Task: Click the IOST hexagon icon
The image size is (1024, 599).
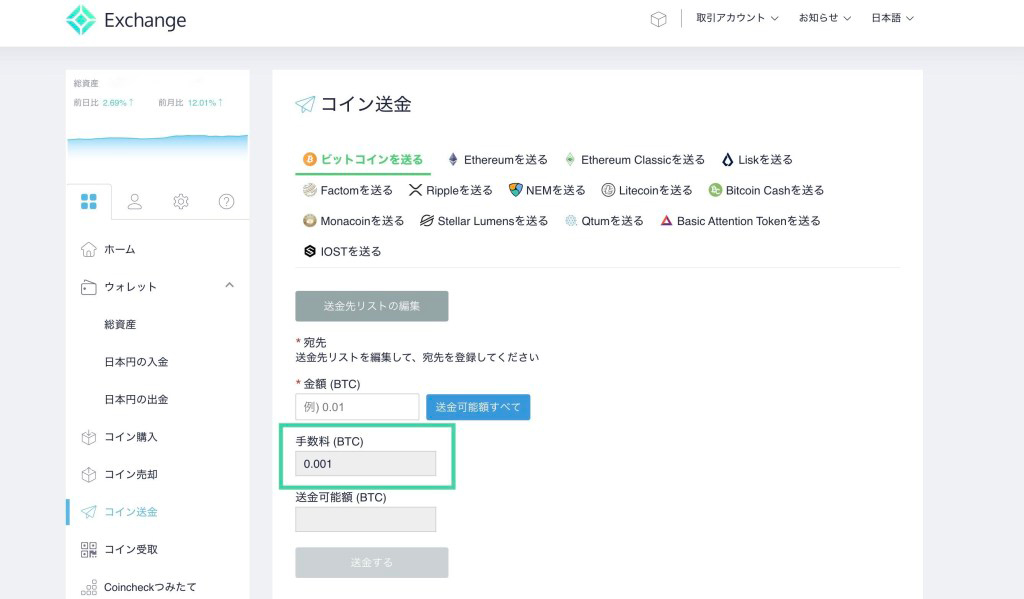Action: click(310, 251)
